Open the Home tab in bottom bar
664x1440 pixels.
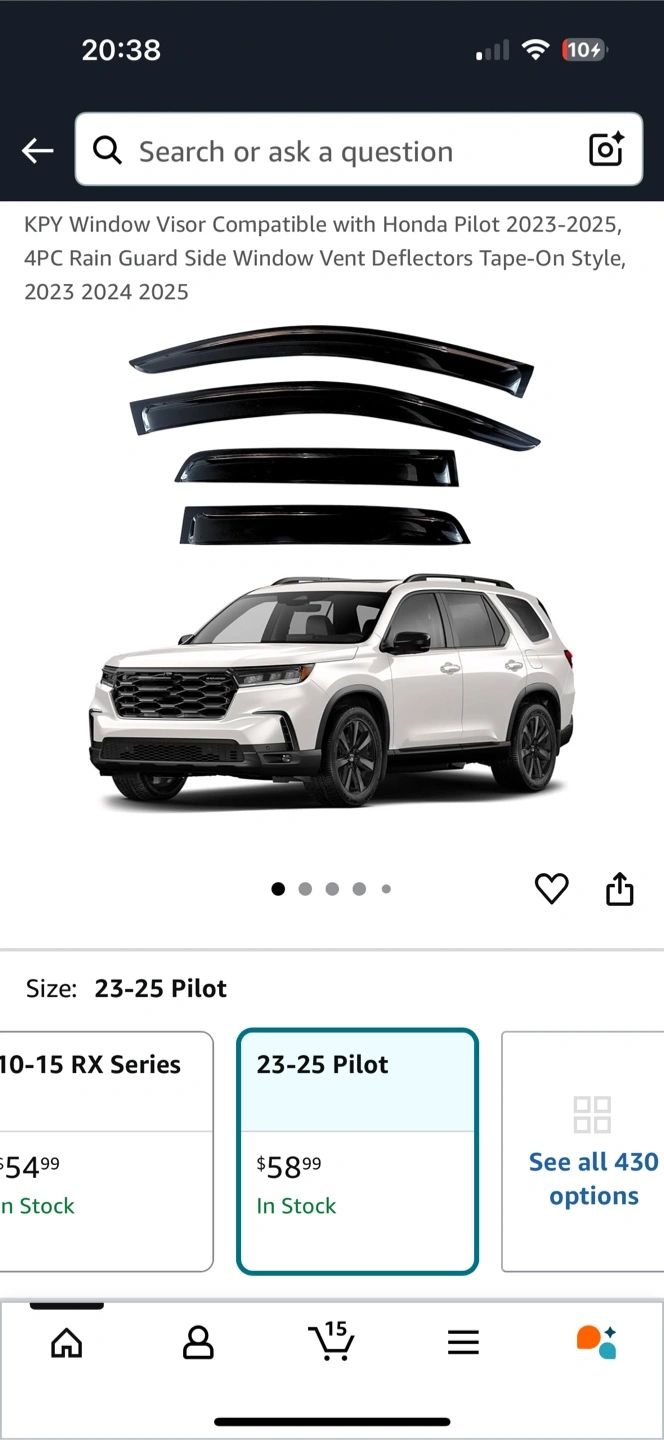67,1342
